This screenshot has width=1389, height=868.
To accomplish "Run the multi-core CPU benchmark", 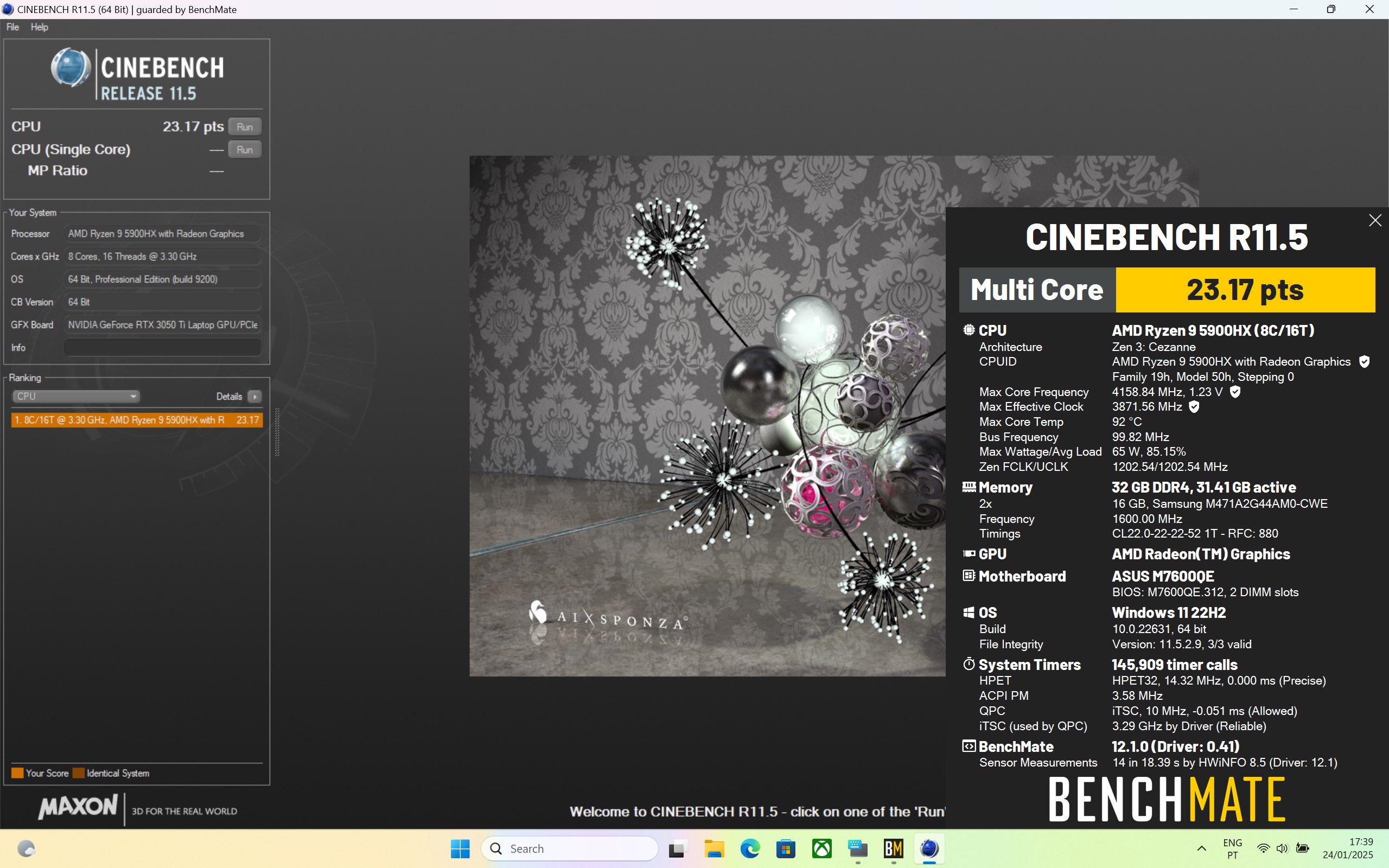I will 245,126.
